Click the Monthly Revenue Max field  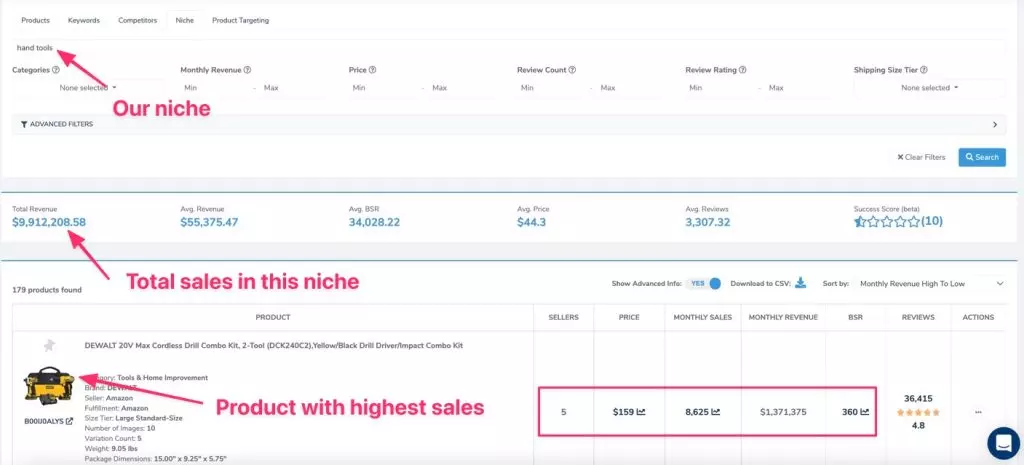pos(295,88)
